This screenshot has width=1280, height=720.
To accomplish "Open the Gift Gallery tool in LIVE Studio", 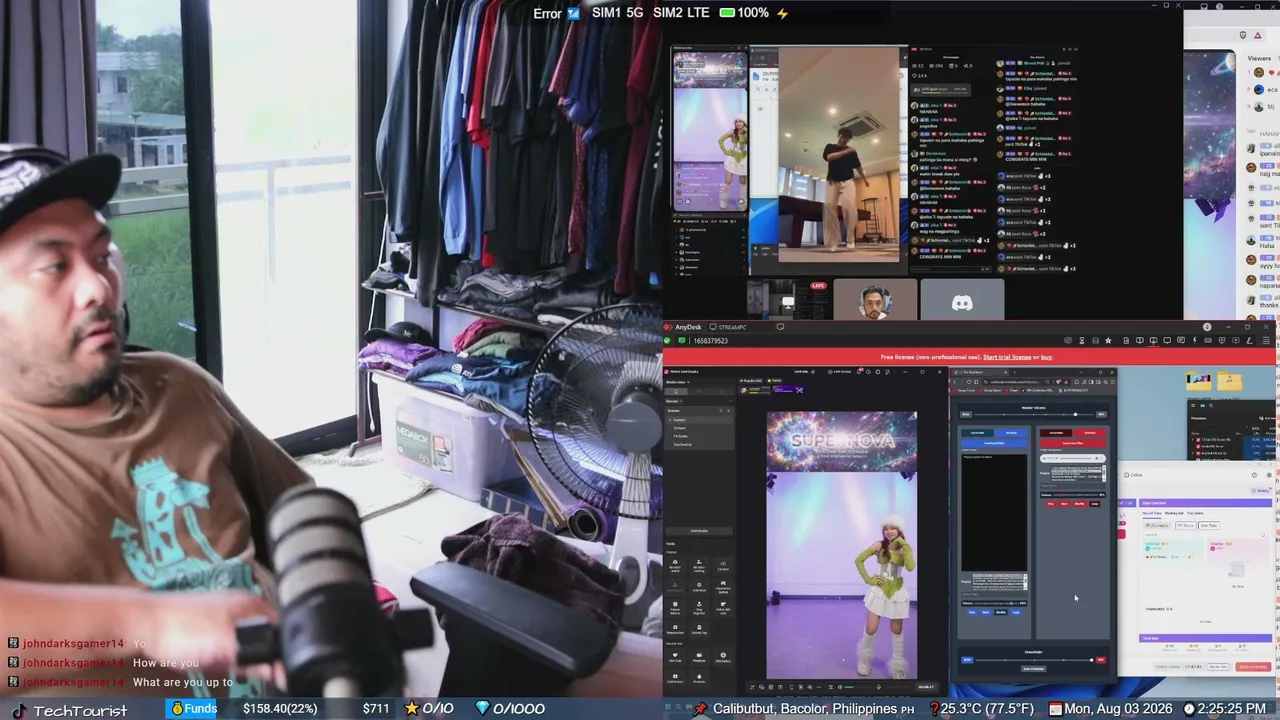I will tap(723, 657).
